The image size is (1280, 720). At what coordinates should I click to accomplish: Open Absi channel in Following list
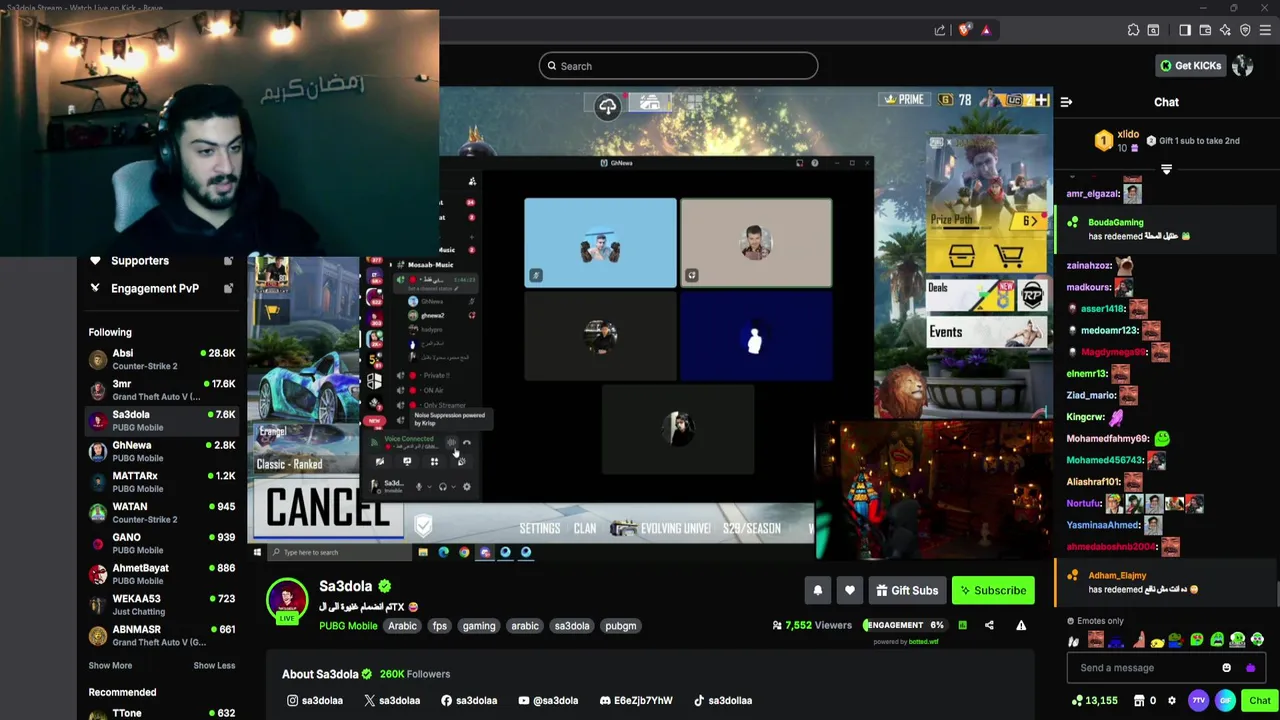[161, 359]
